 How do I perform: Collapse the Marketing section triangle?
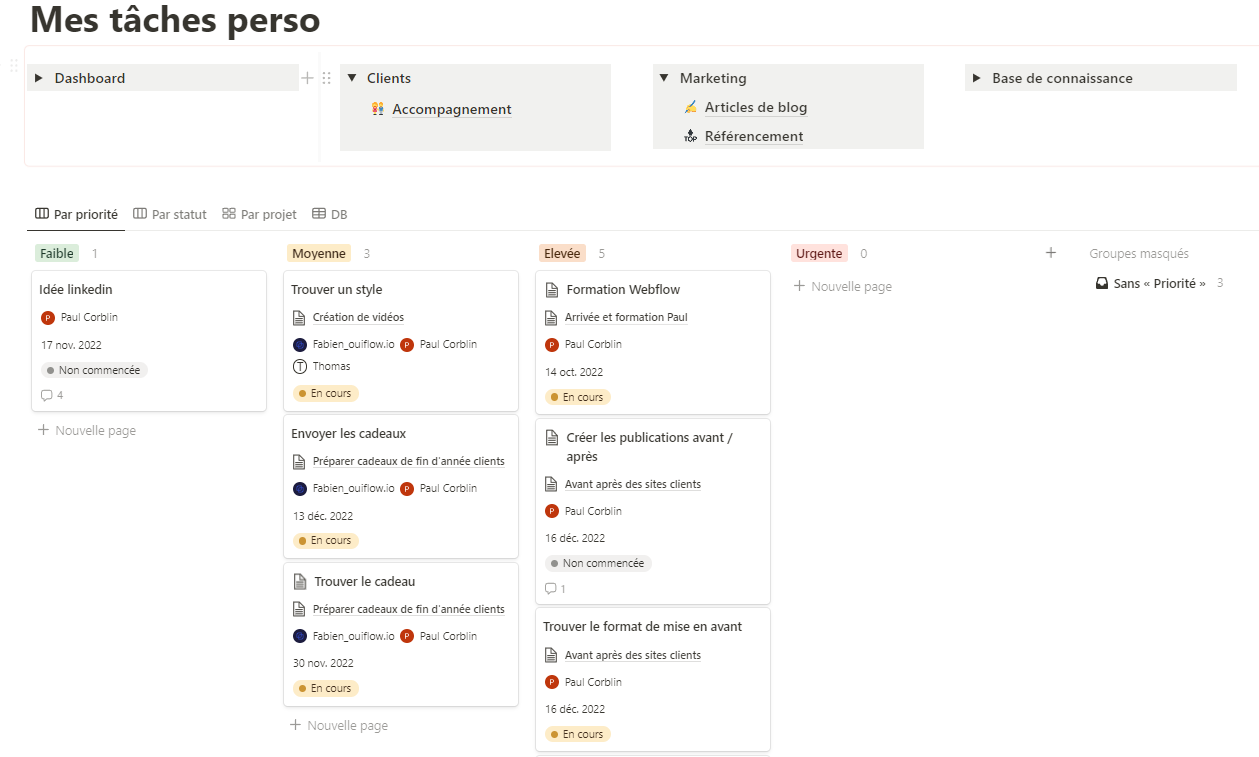click(663, 77)
